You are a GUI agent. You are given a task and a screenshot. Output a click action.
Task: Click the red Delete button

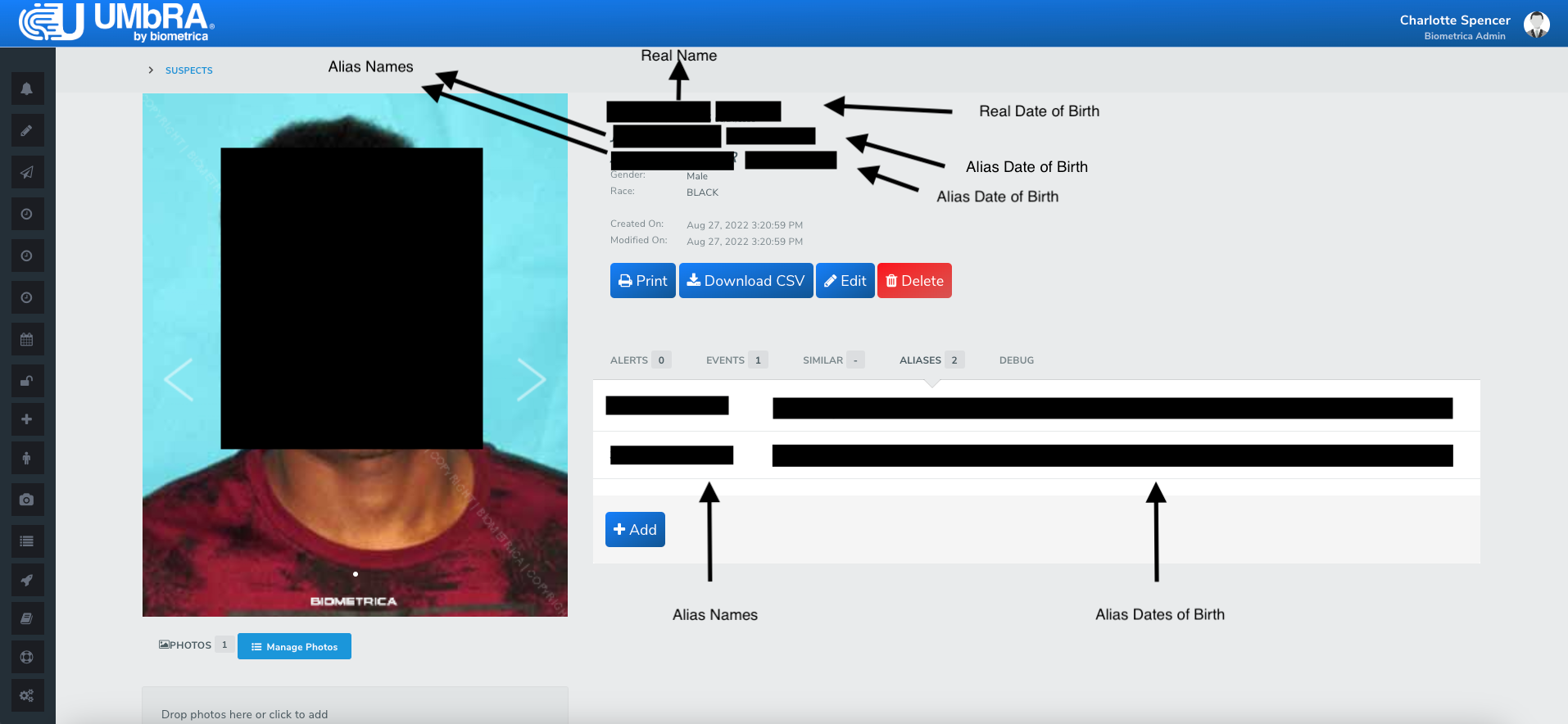pos(914,281)
